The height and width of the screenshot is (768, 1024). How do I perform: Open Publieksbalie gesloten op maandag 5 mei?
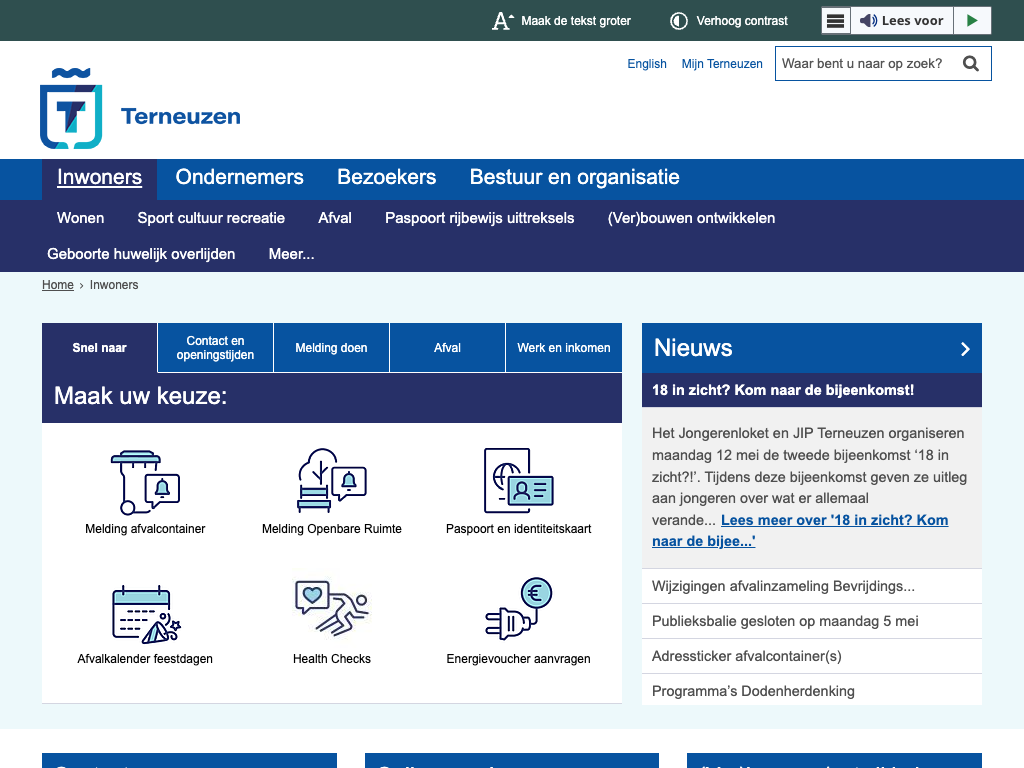(785, 621)
